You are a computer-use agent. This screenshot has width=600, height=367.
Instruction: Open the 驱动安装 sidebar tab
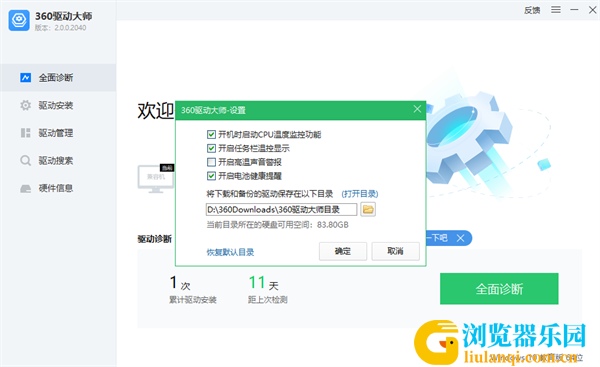click(58, 105)
